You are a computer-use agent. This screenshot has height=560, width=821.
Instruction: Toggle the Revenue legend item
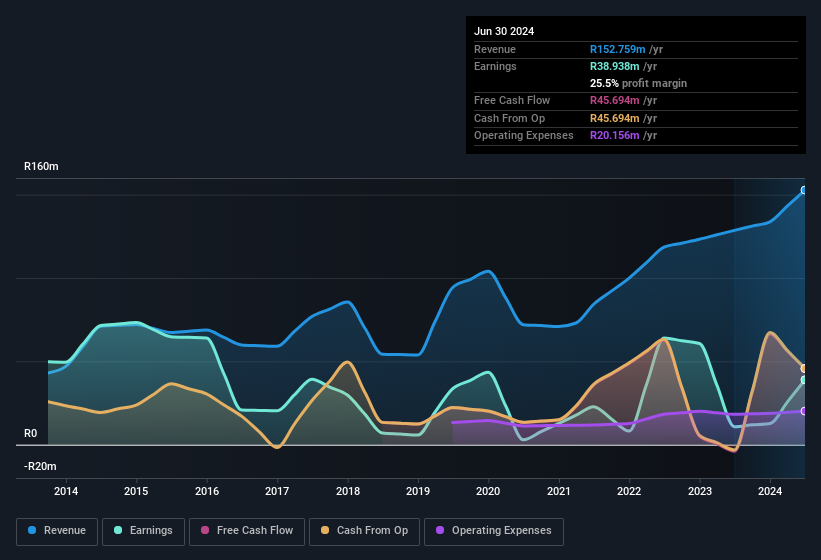(57, 531)
